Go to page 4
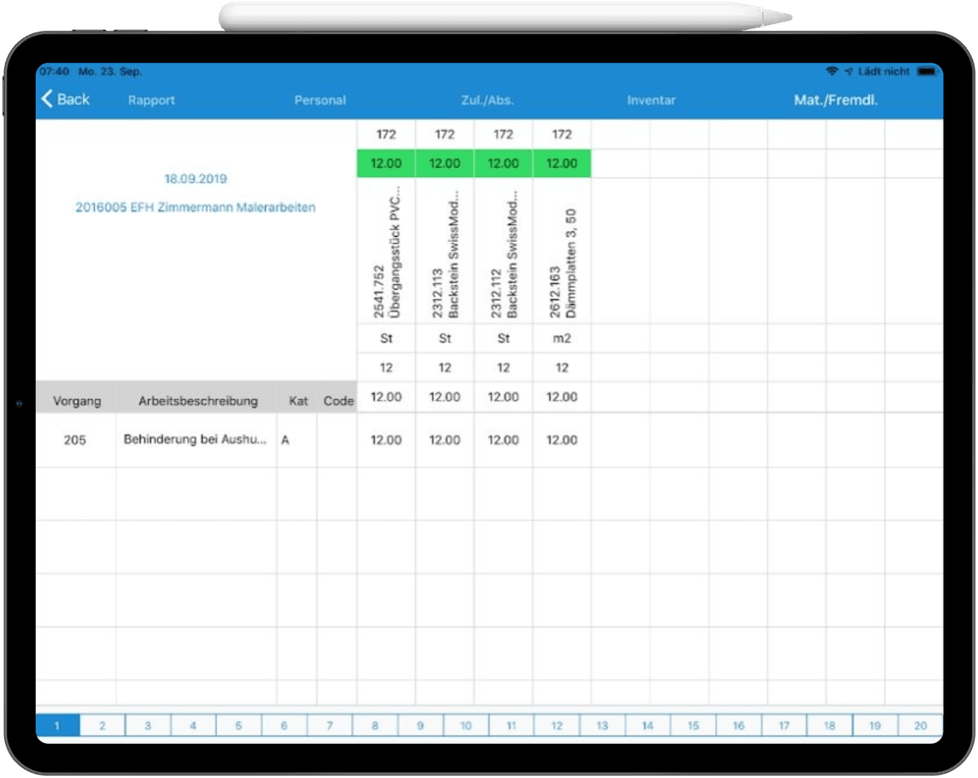The width and height of the screenshot is (978, 778). pyautogui.click(x=193, y=726)
